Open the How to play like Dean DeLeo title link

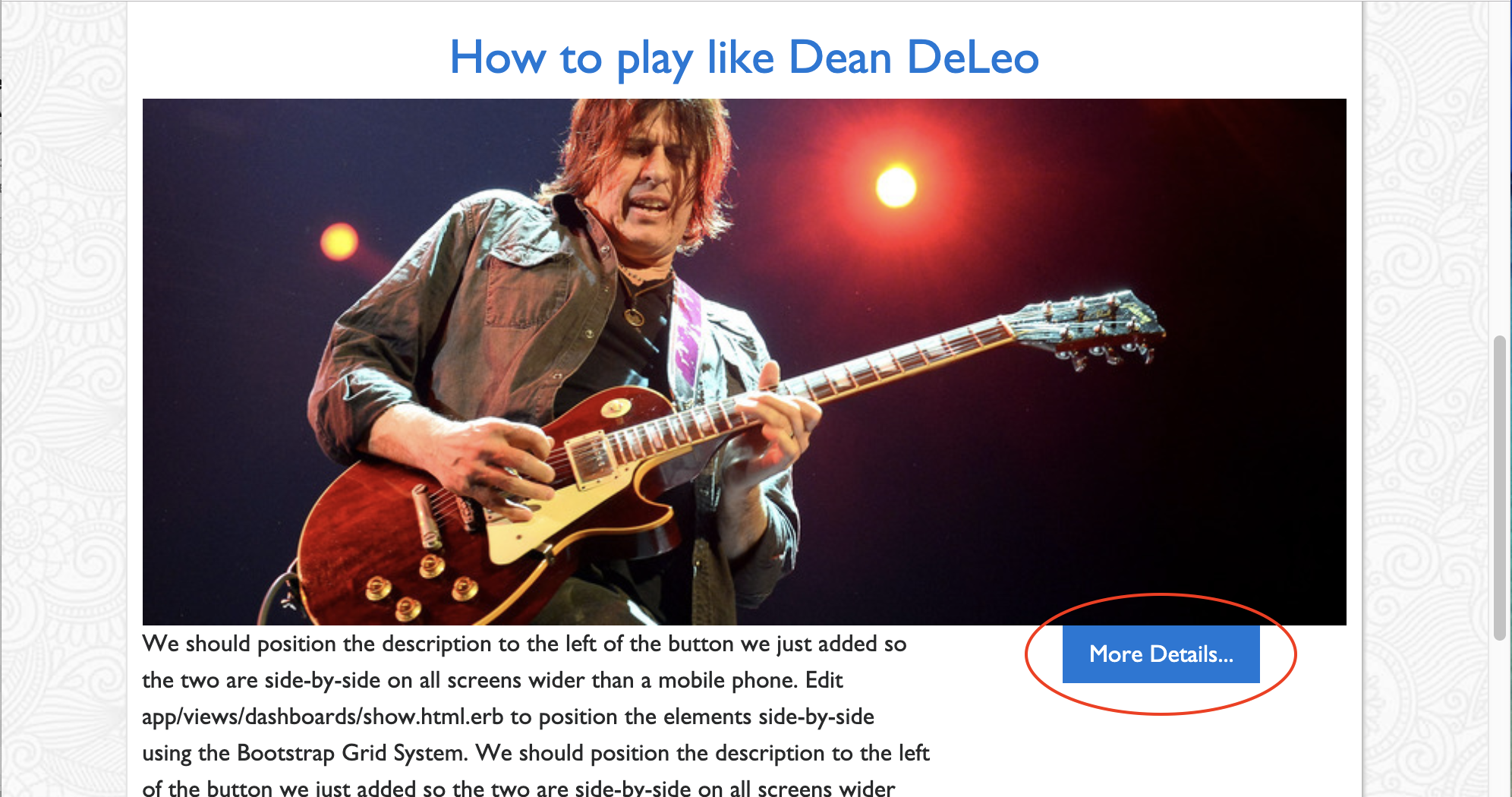pos(744,58)
